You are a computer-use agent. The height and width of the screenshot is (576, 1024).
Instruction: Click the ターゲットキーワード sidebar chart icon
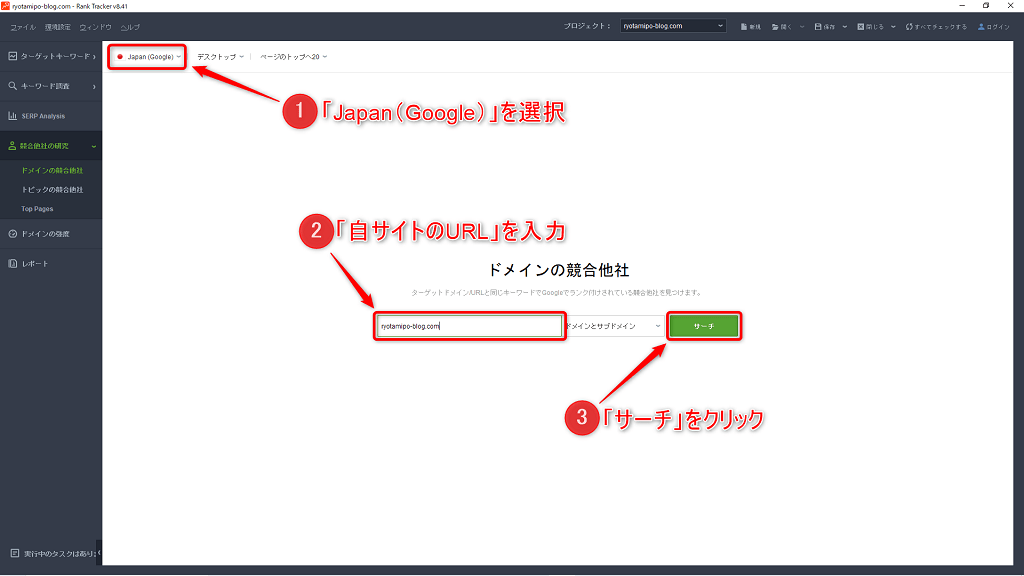pyautogui.click(x=12, y=56)
